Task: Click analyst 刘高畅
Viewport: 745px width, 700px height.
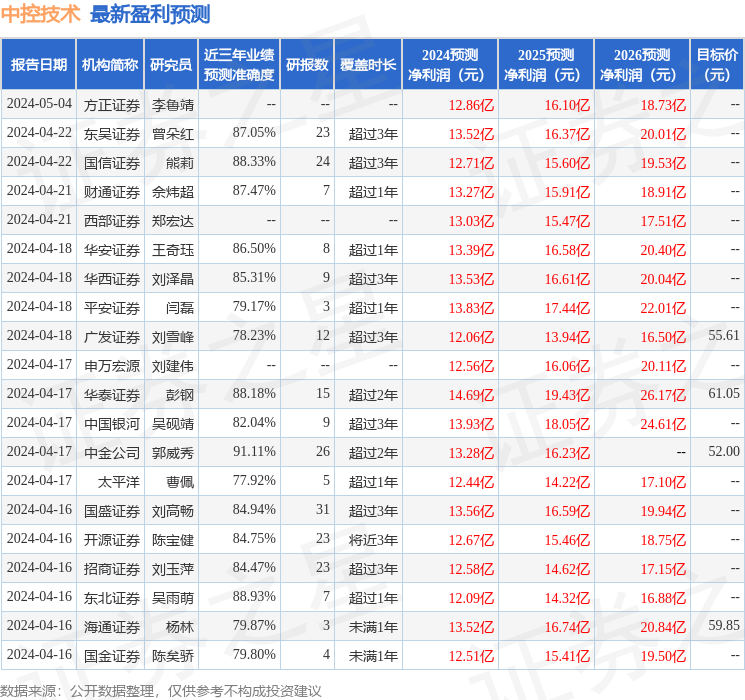Action: click(172, 511)
